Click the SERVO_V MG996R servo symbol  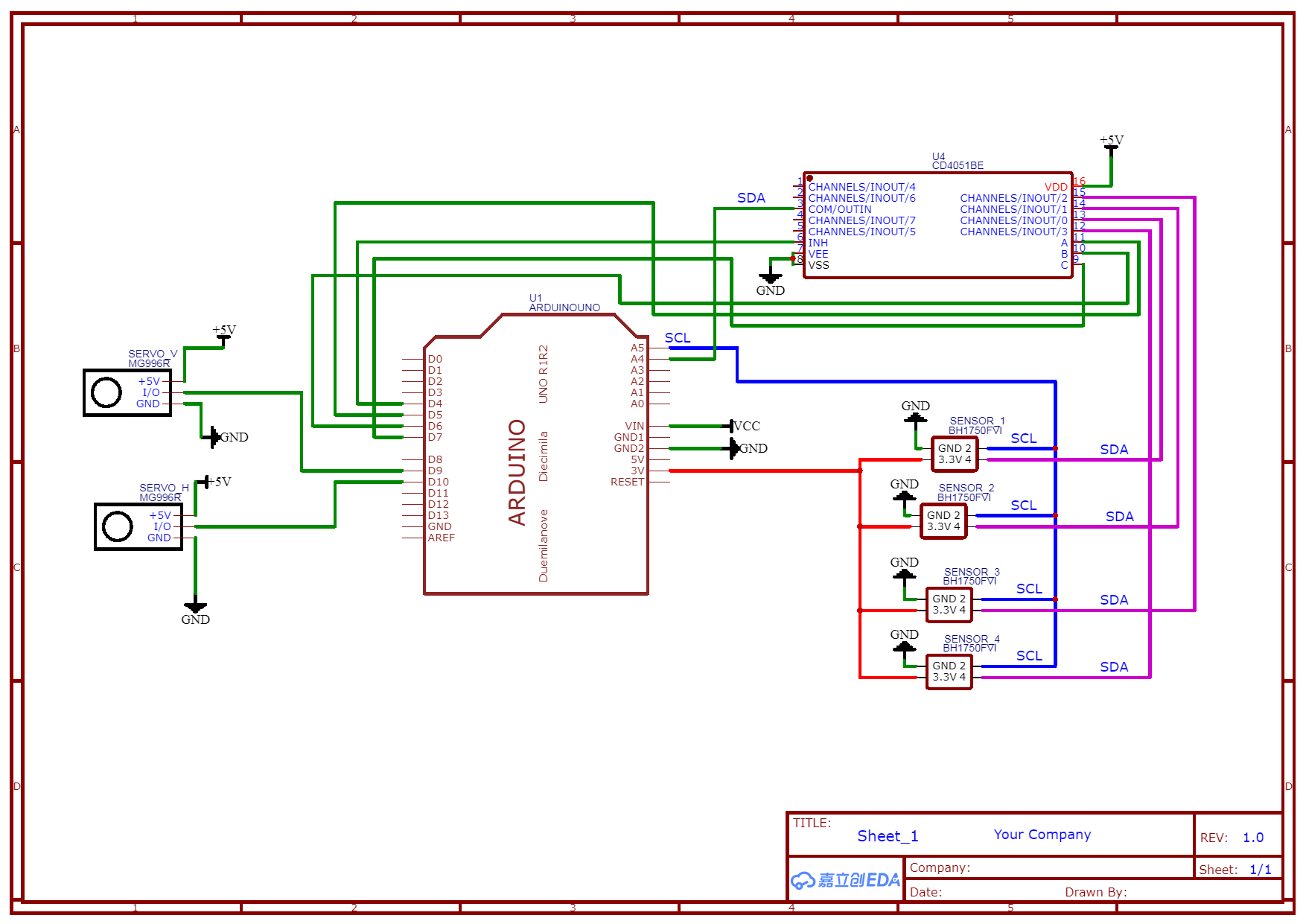(x=125, y=392)
